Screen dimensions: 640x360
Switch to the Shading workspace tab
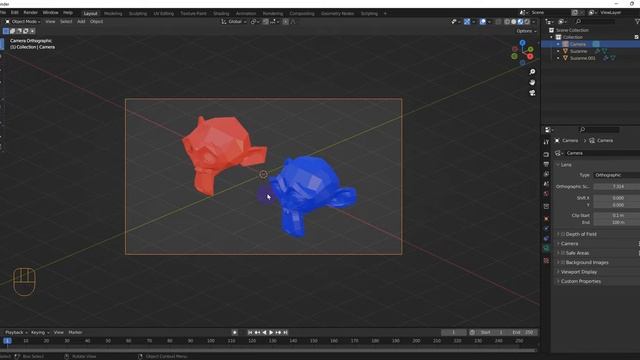click(221, 13)
